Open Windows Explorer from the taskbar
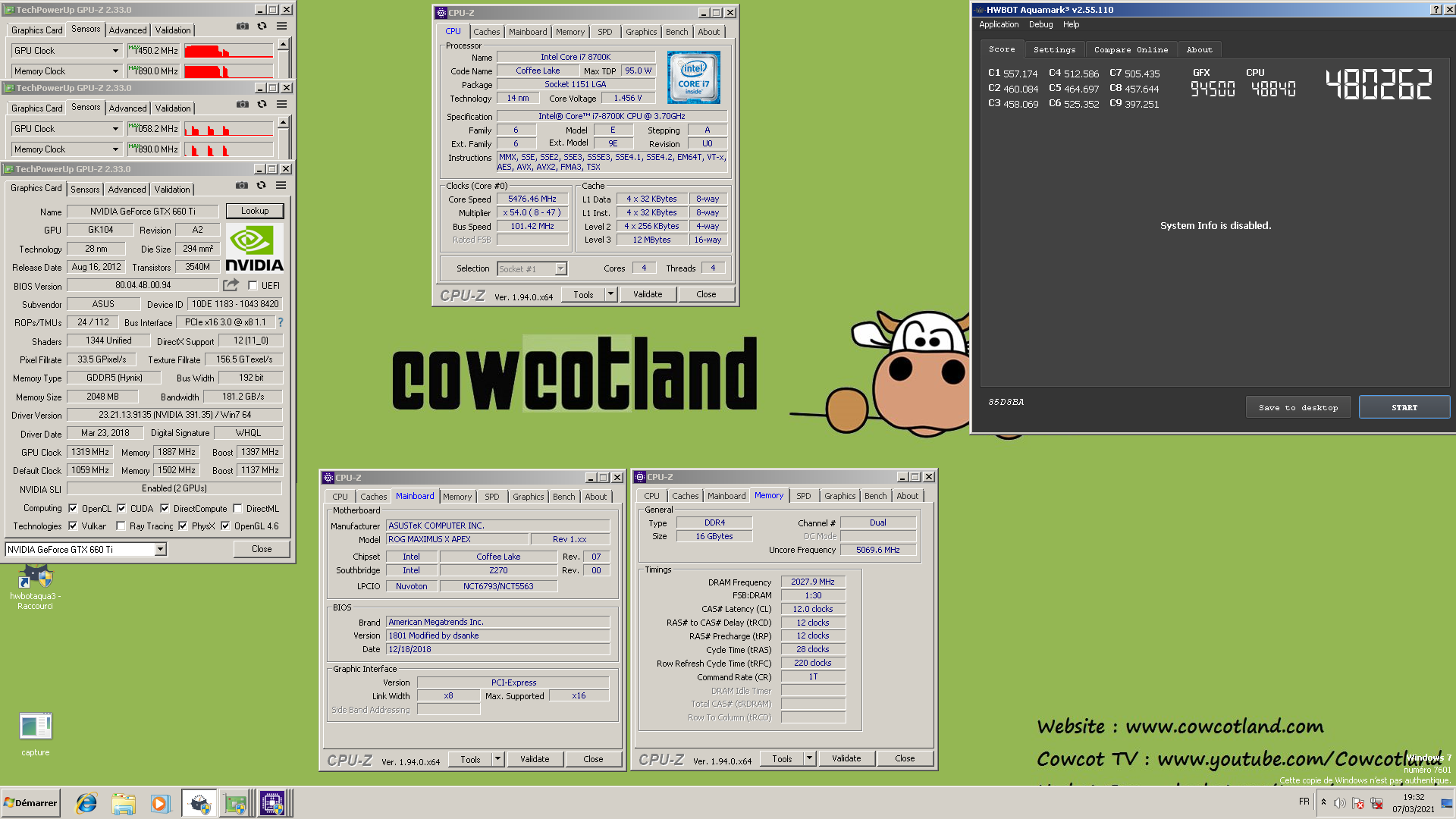 (123, 803)
